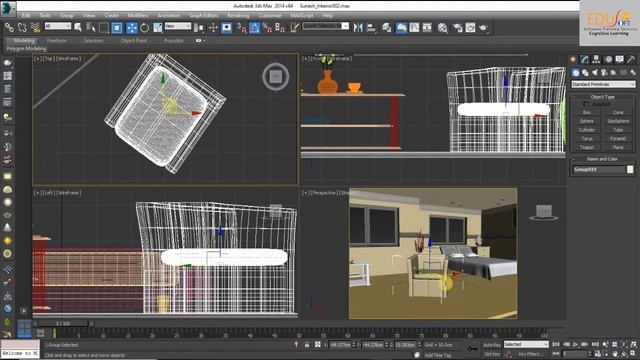The height and width of the screenshot is (360, 640).
Task: Click the Align tool icon
Action: [371, 27]
